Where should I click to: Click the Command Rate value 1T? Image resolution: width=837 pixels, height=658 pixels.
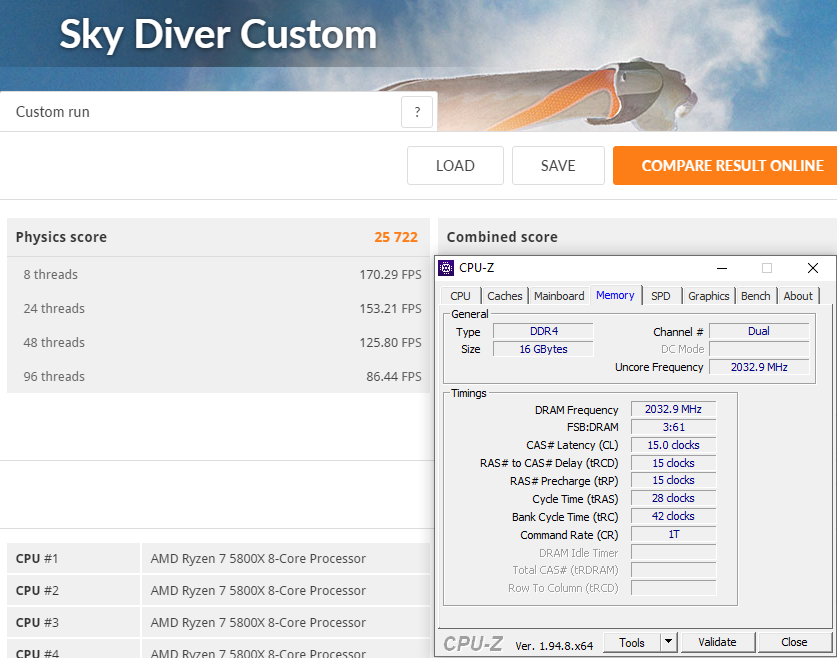coord(673,534)
